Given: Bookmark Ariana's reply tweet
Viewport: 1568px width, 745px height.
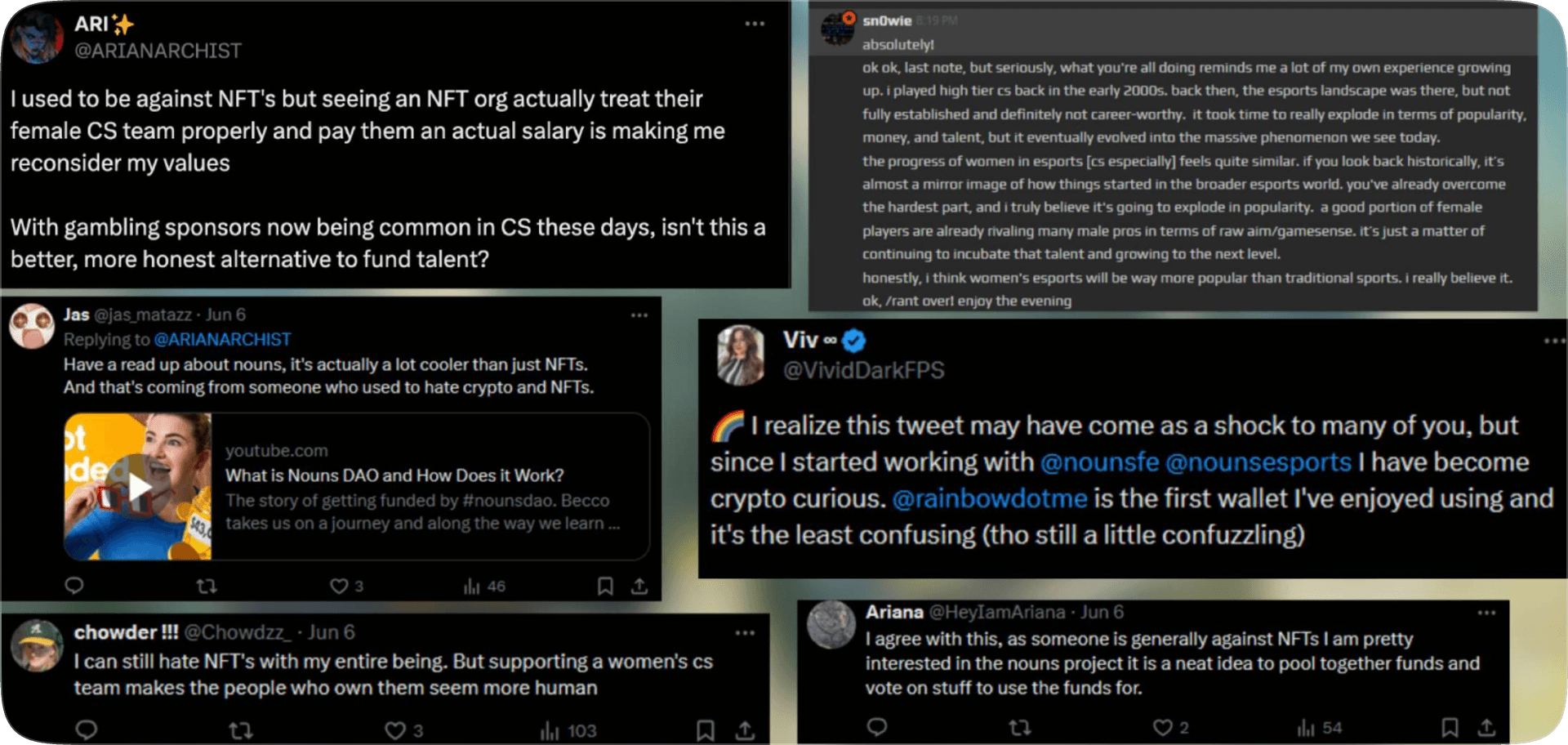Looking at the screenshot, I should [x=1450, y=727].
